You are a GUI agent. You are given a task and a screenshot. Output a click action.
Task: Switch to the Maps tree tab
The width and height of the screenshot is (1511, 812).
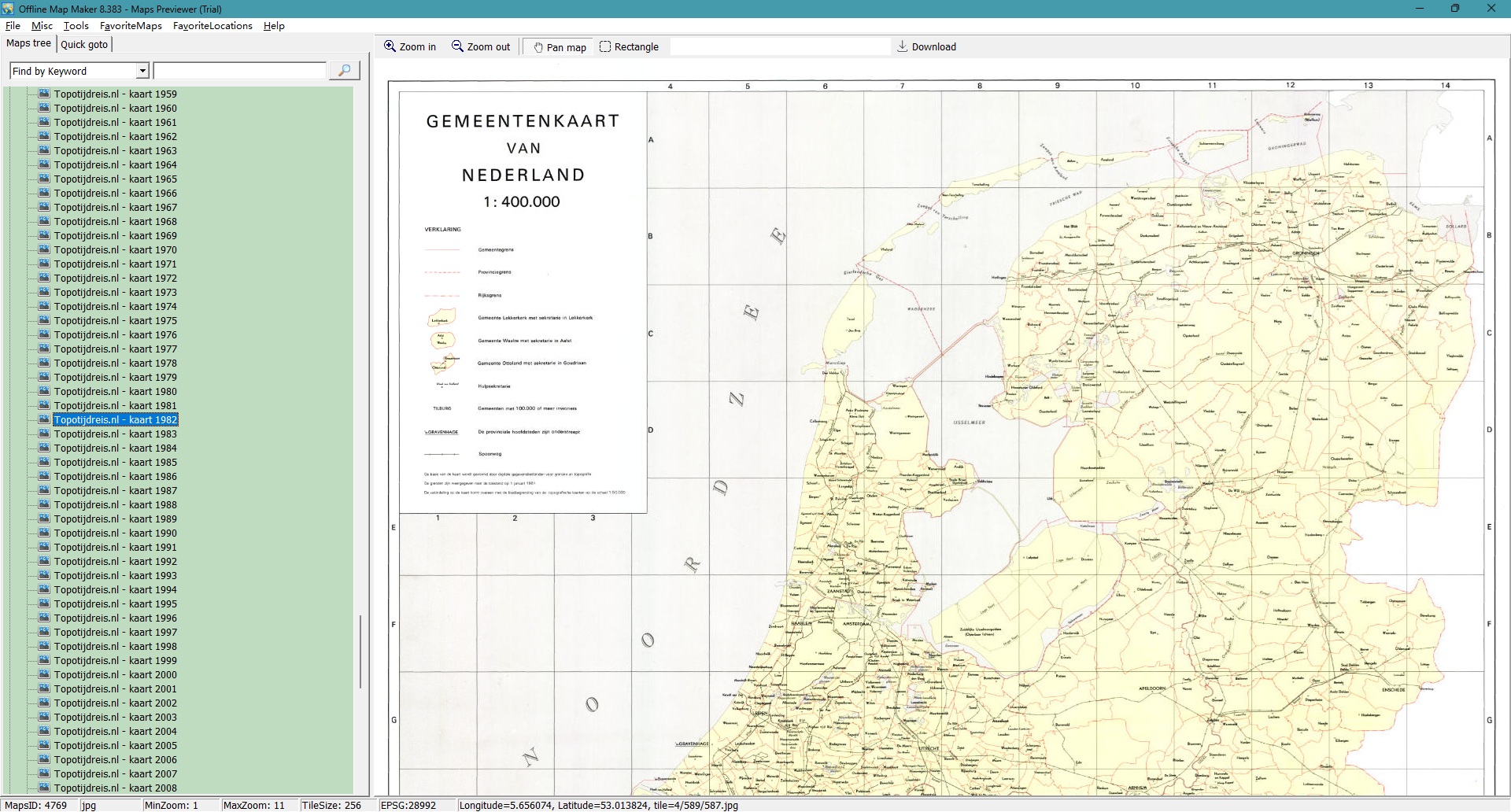coord(28,43)
